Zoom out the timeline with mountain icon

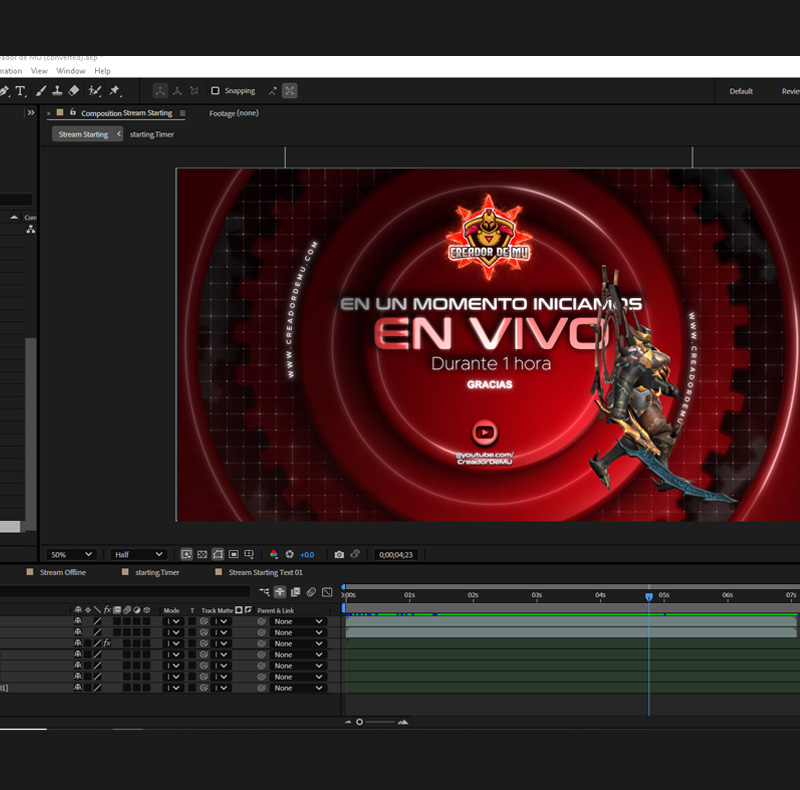[348, 722]
